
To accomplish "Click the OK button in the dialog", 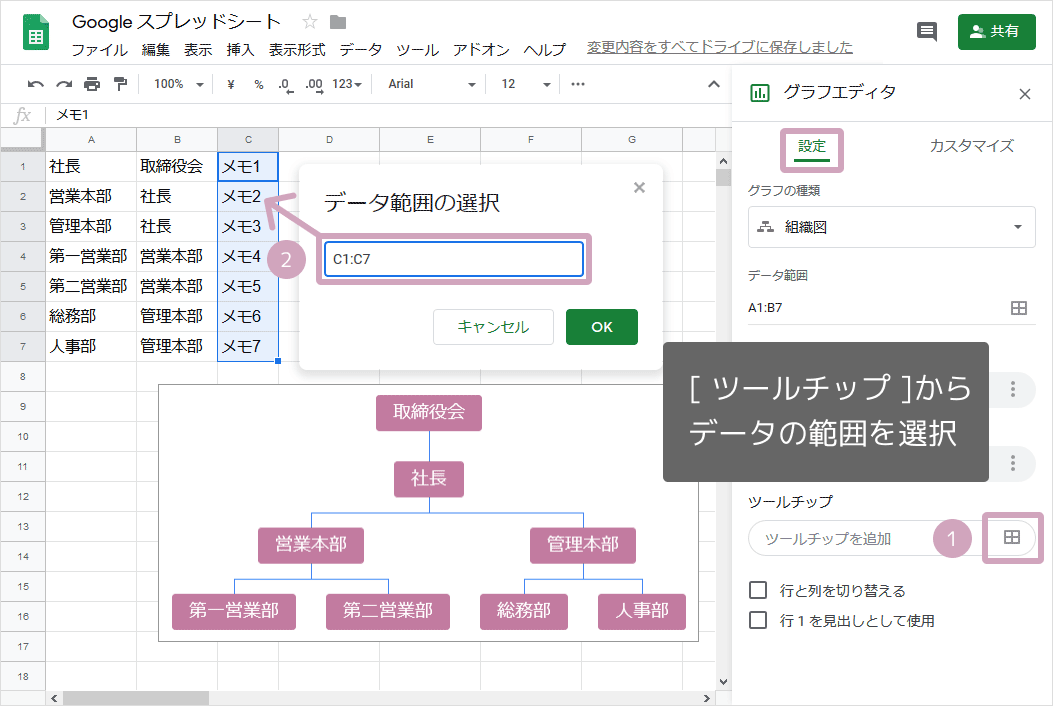I will (601, 326).
